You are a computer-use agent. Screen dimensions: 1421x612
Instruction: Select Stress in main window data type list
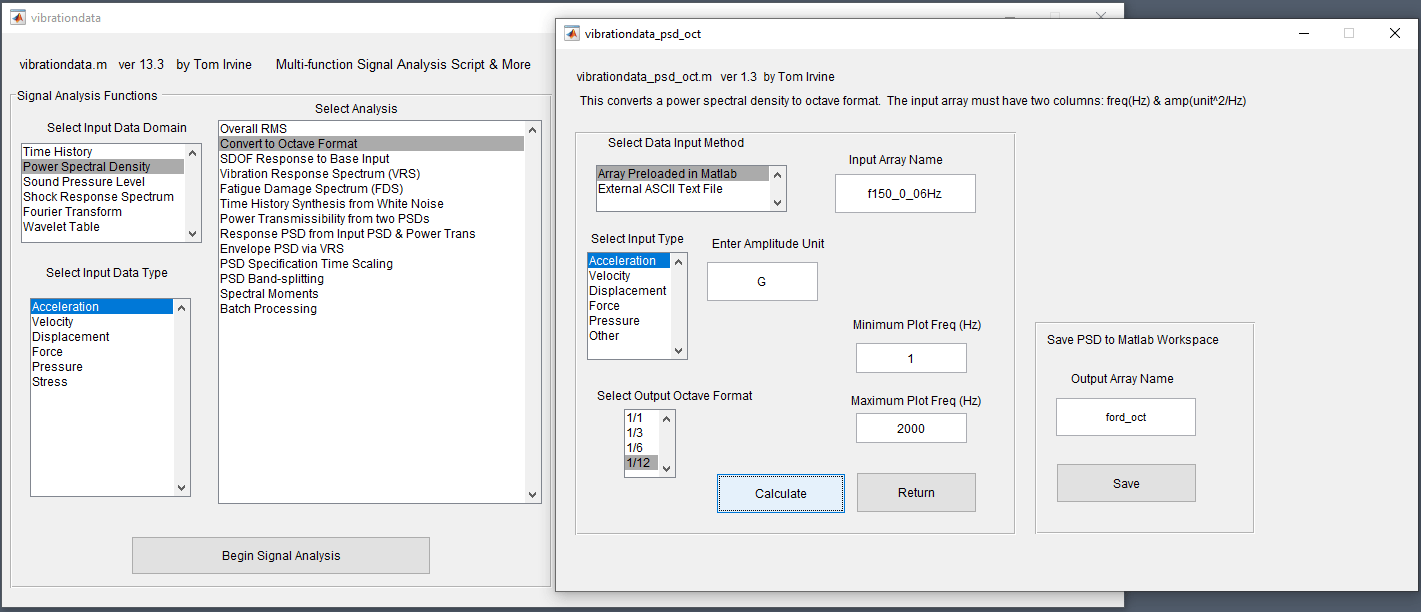click(x=102, y=382)
